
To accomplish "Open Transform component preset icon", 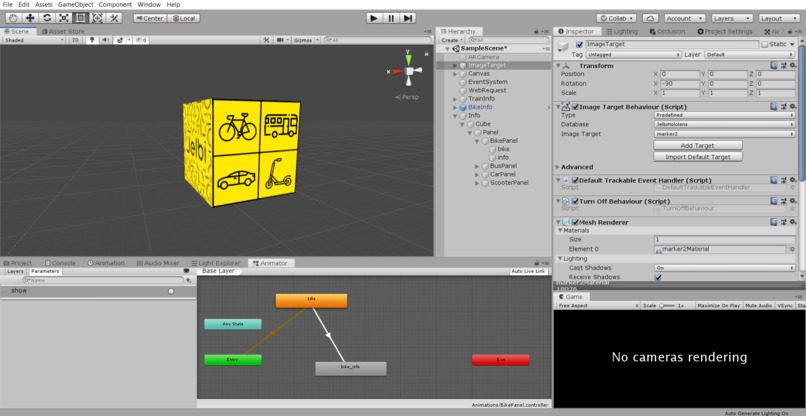I will pyautogui.click(x=783, y=65).
